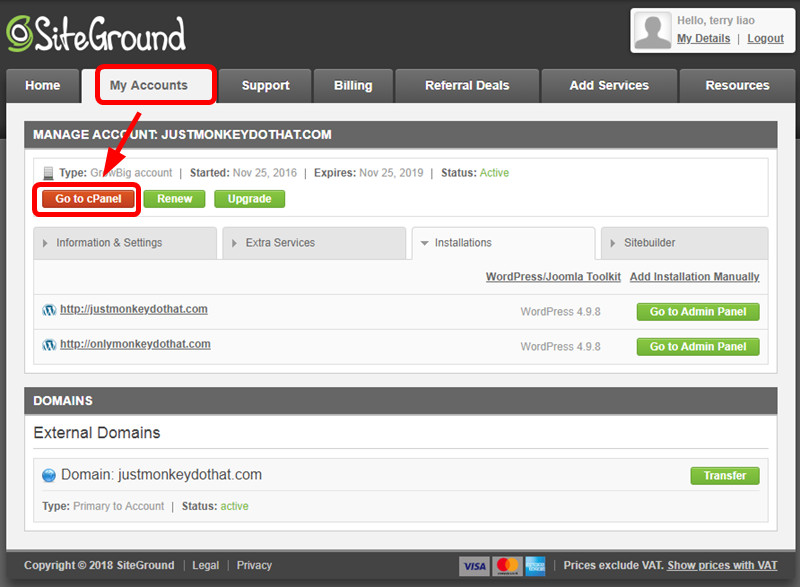The height and width of the screenshot is (587, 800).
Task: Go to Admin Panel for justmonkeydothat.com
Action: coord(698,312)
